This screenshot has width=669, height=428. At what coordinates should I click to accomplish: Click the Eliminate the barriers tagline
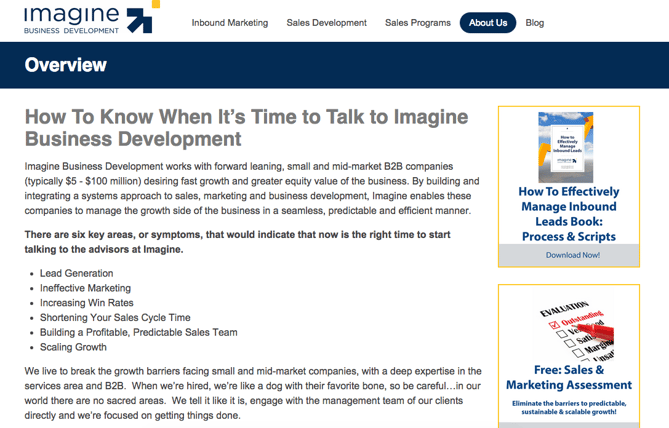(568, 407)
